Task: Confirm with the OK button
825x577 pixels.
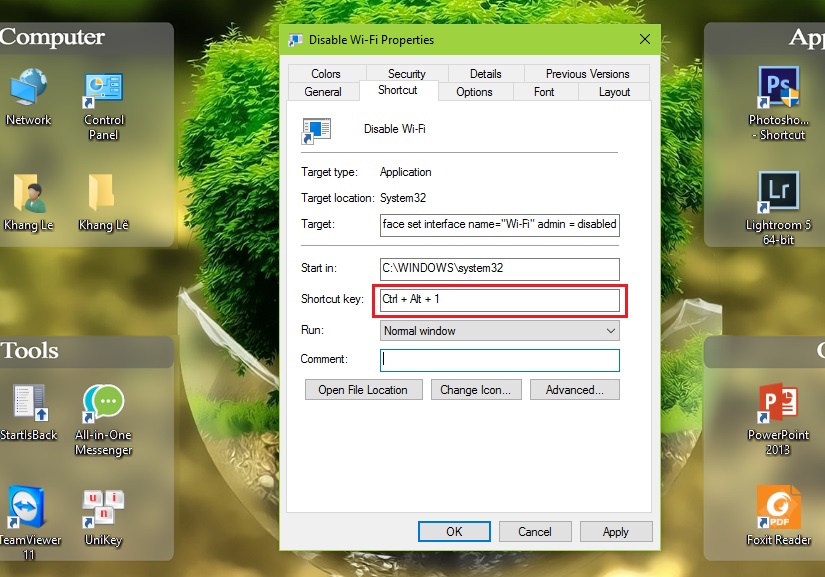Action: pyautogui.click(x=454, y=532)
